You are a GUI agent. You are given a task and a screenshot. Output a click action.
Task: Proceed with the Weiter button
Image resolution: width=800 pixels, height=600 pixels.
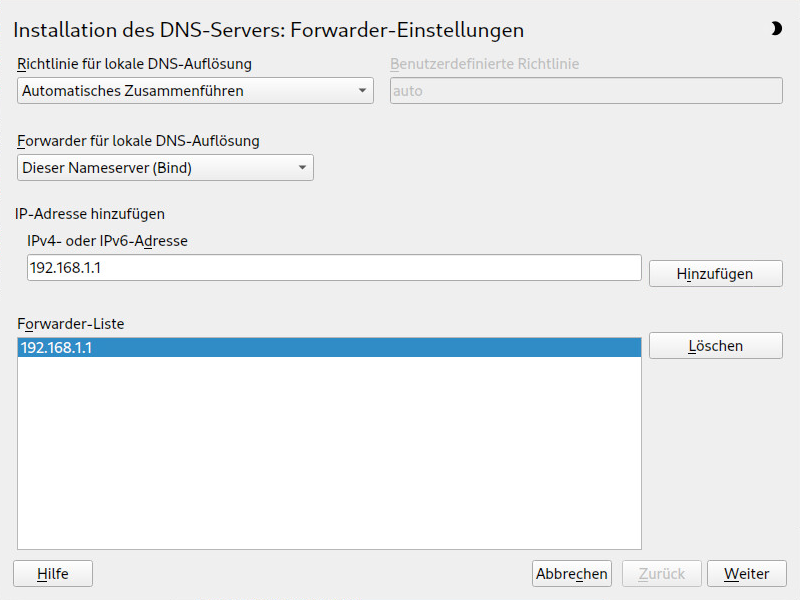click(x=747, y=574)
